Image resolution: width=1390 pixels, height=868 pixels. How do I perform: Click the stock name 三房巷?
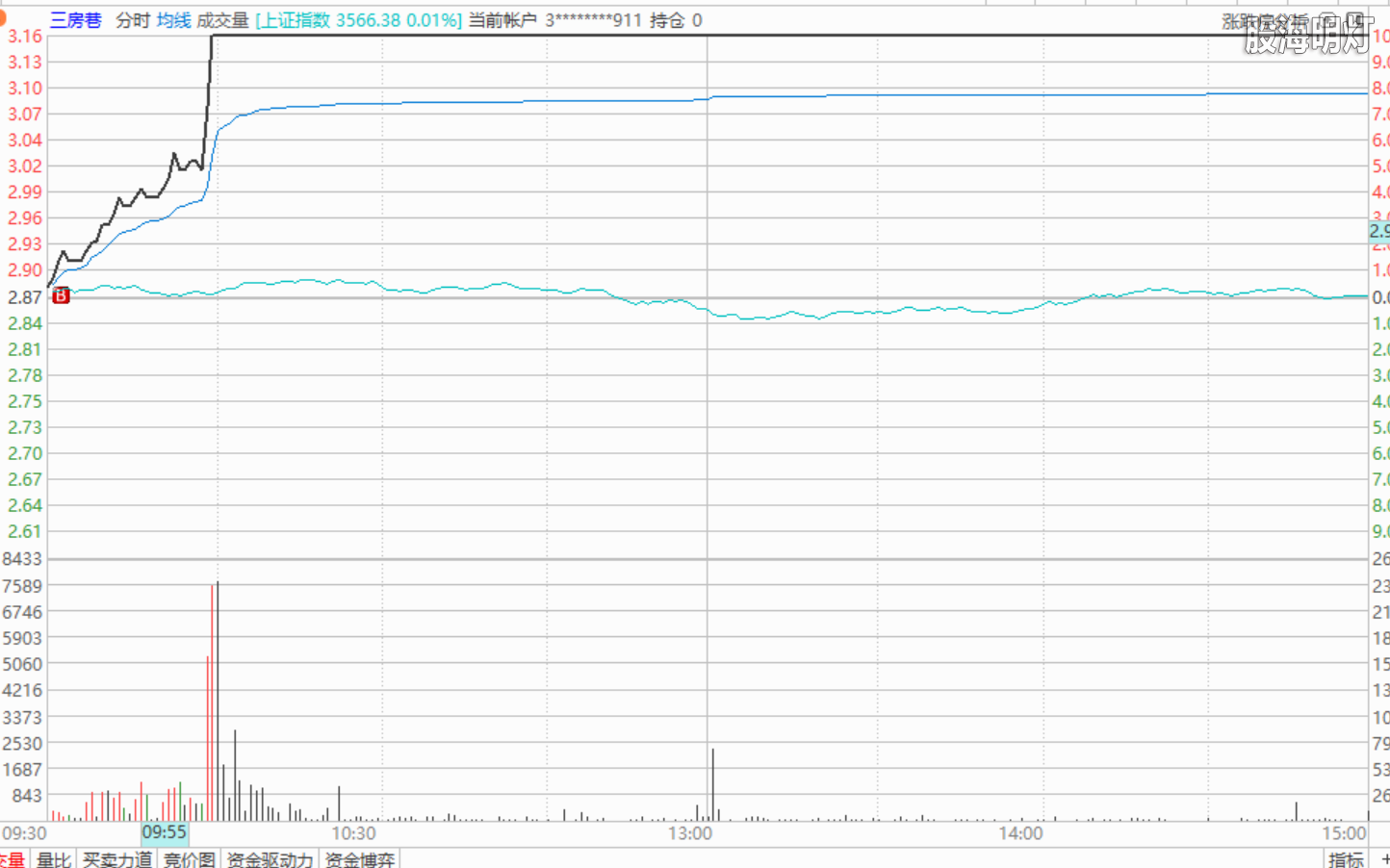[76, 20]
